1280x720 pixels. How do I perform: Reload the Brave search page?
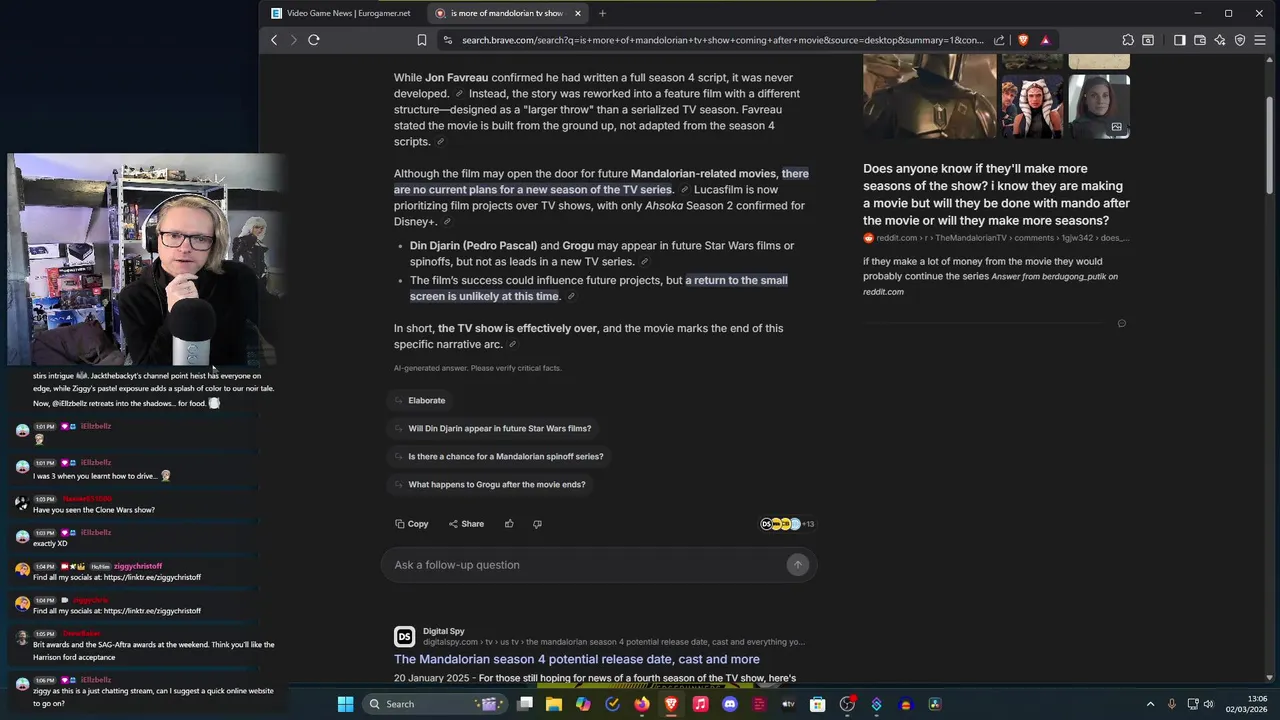click(314, 40)
